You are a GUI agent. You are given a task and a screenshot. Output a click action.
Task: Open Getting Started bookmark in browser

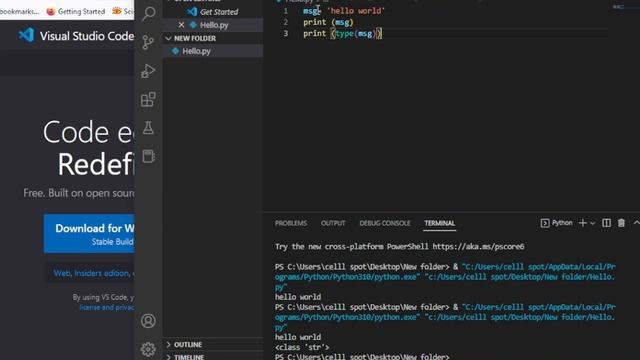tap(76, 11)
